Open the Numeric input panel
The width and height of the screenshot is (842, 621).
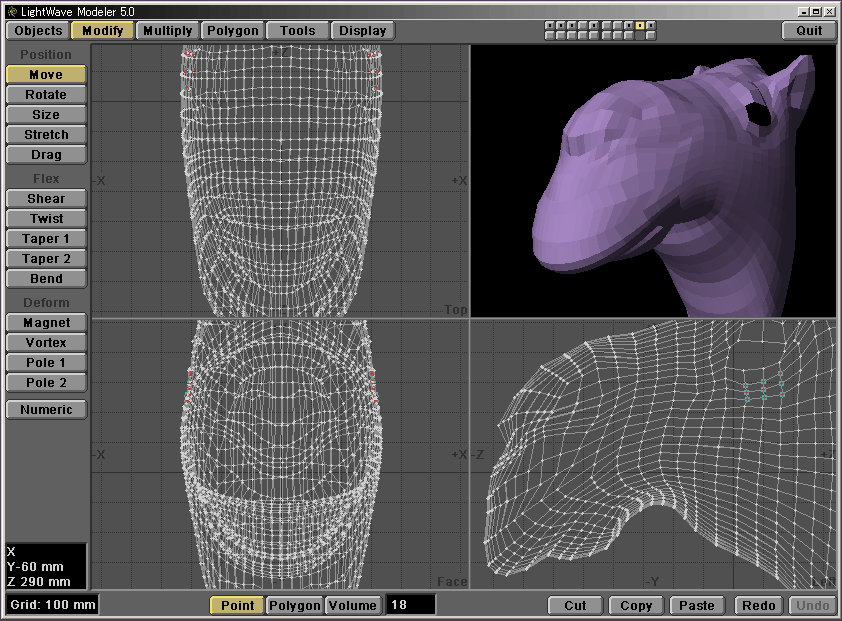(x=46, y=410)
